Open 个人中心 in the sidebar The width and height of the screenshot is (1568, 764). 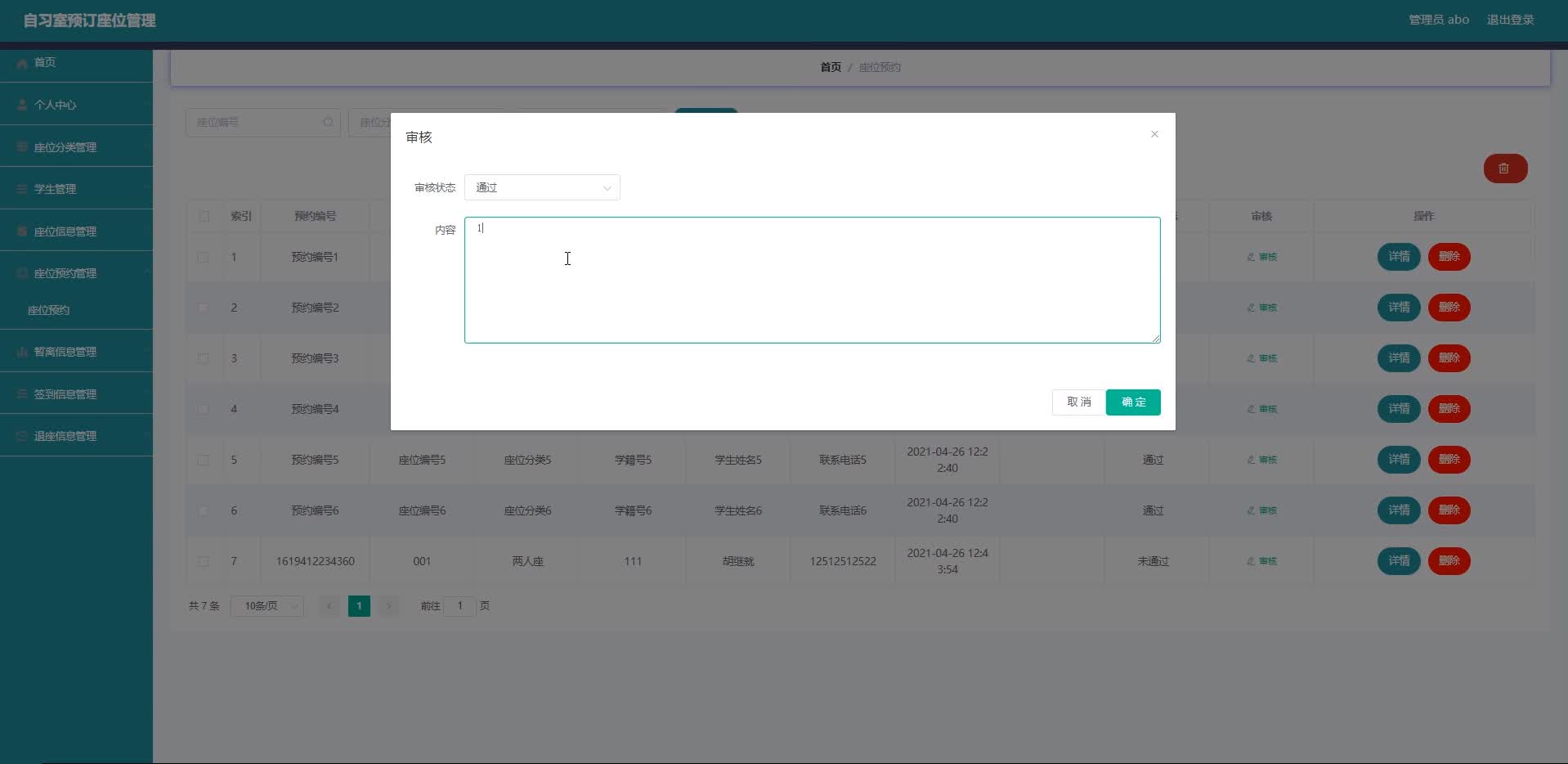click(76, 105)
